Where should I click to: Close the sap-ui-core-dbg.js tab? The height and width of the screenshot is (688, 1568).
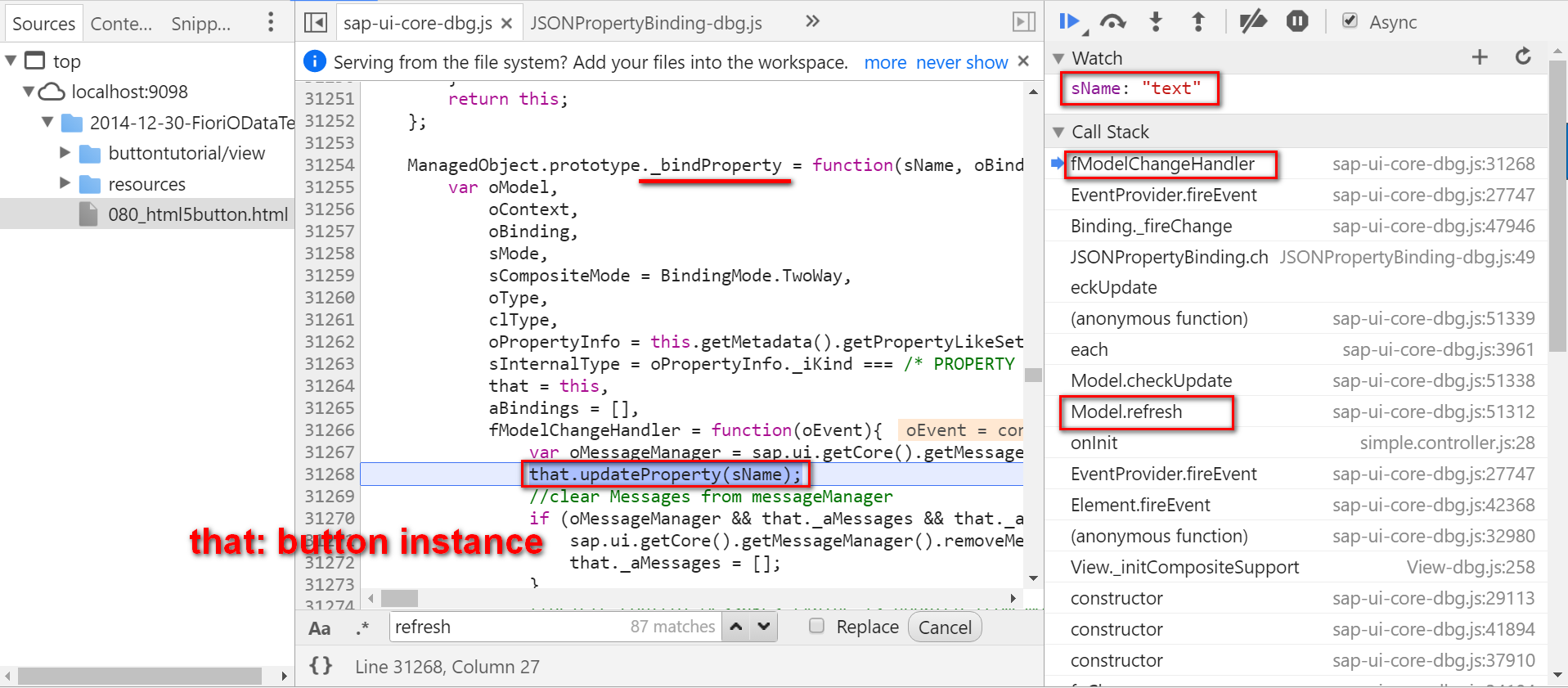click(507, 24)
